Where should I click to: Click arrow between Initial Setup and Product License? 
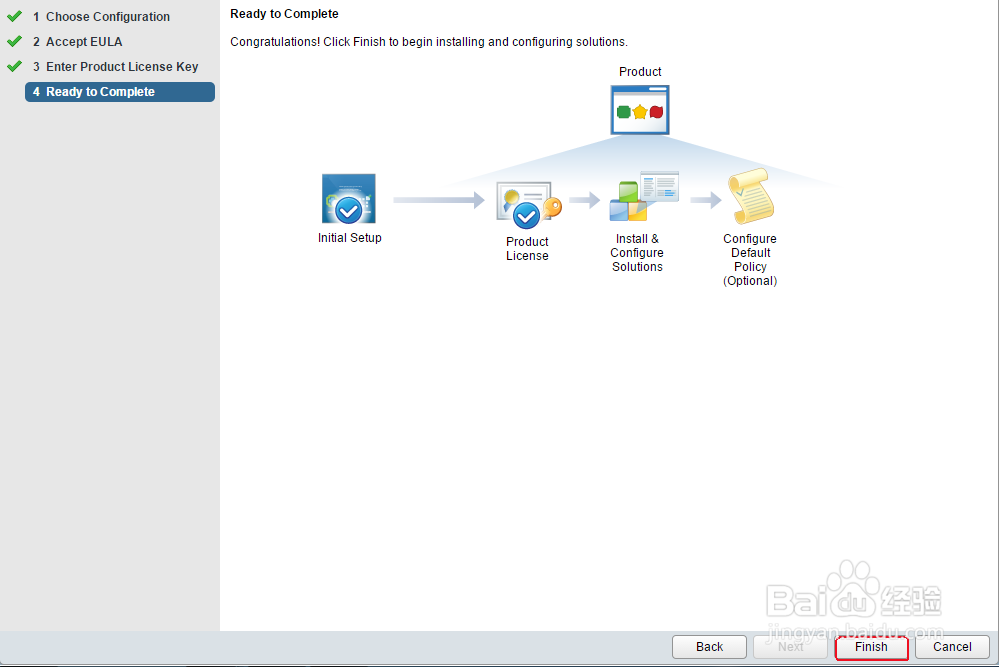(x=439, y=200)
